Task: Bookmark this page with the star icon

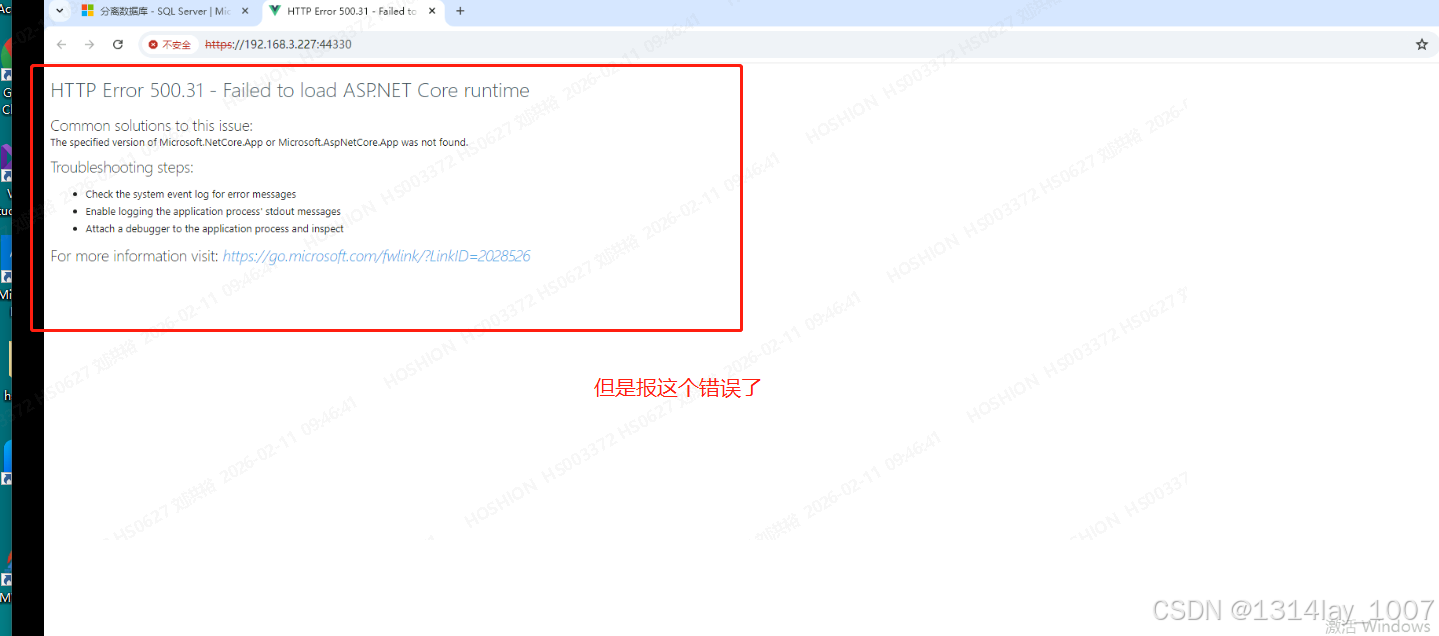Action: tap(1422, 45)
